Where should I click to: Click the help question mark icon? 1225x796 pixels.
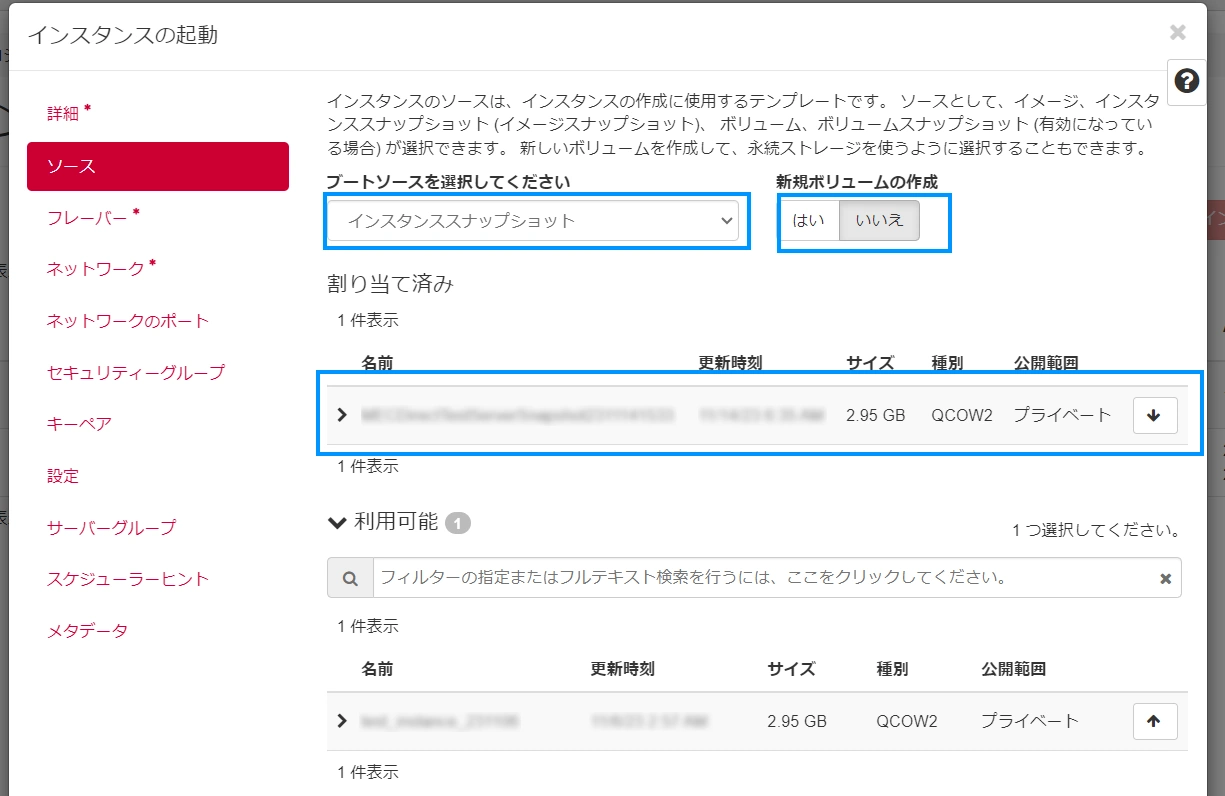pyautogui.click(x=1186, y=81)
